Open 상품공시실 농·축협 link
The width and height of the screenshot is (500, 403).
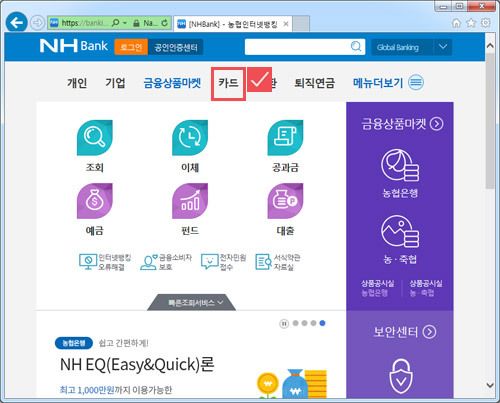pos(425,288)
